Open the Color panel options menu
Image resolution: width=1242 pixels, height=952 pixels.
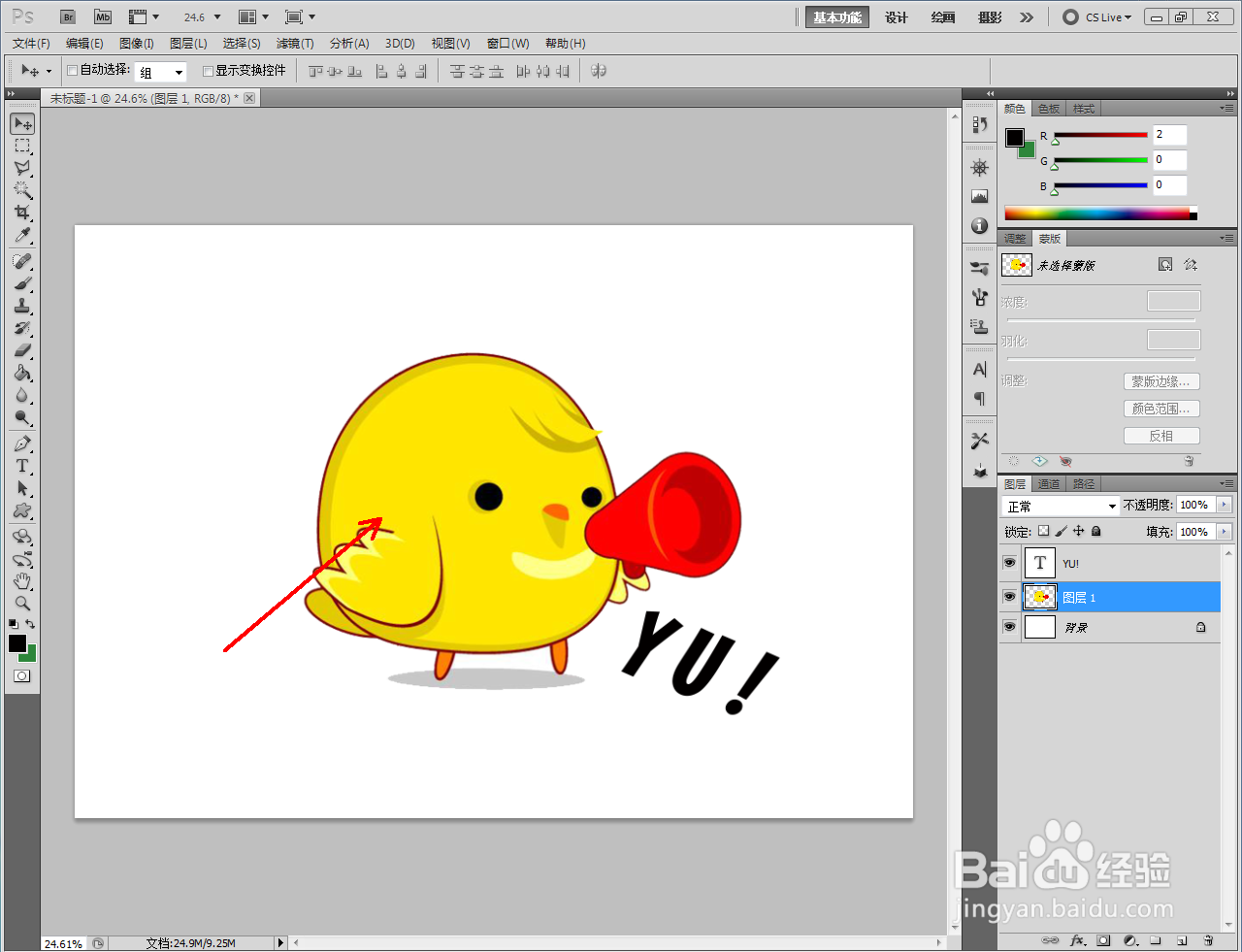click(1227, 108)
